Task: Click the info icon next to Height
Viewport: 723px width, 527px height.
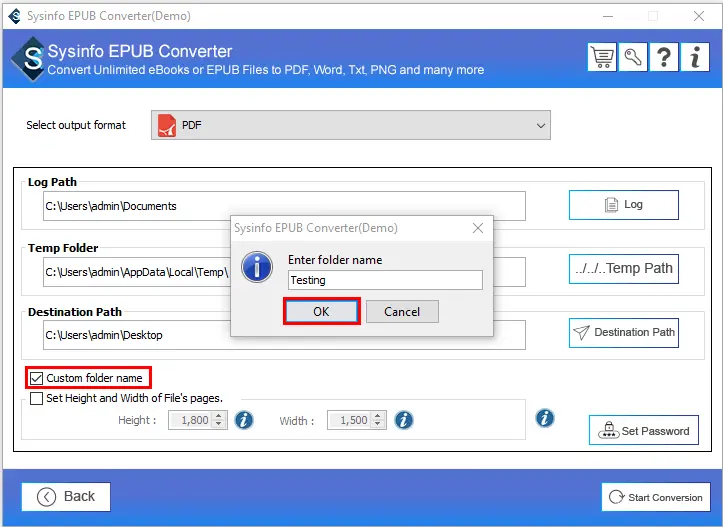Action: pyautogui.click(x=244, y=420)
